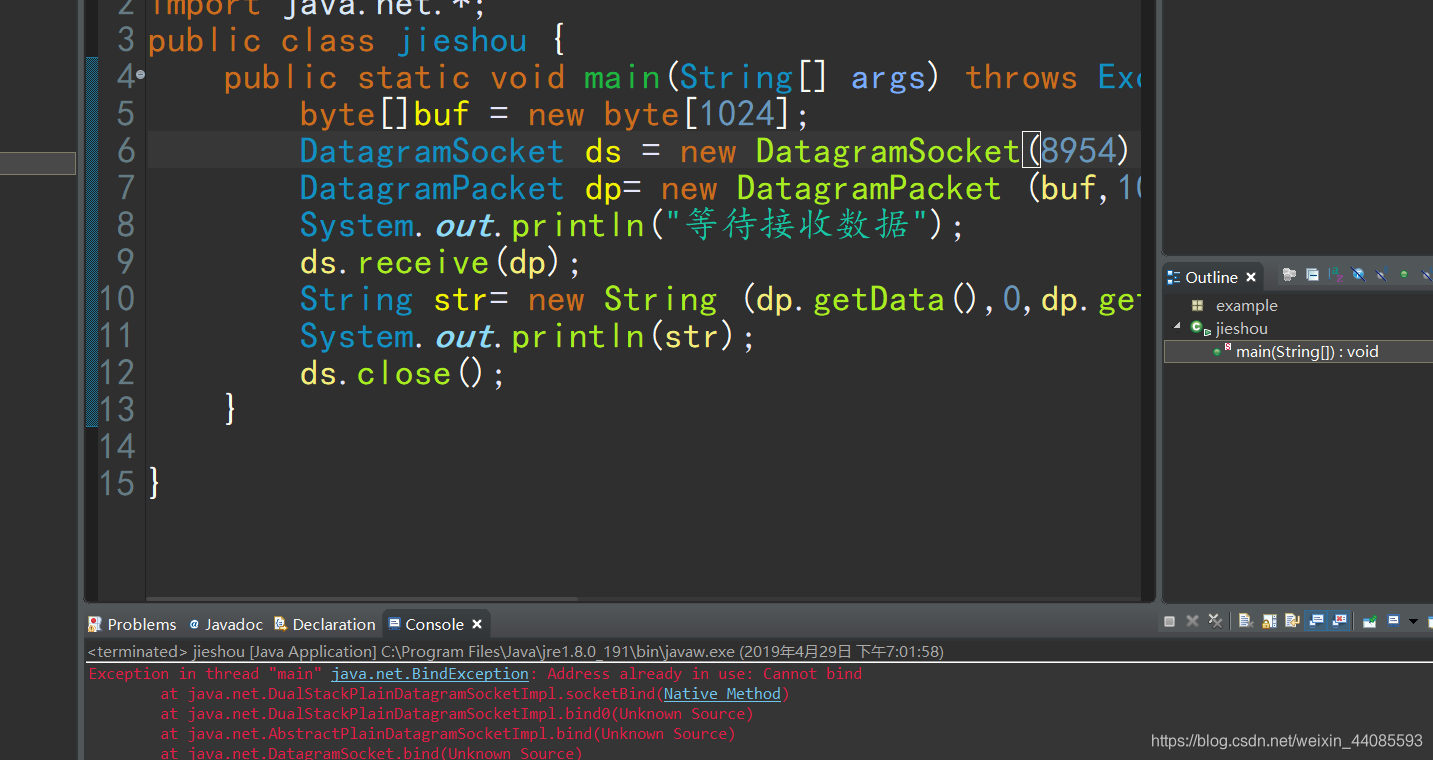Screen dimensions: 1433x760
Task: Click the Outline tab icon
Action: (1174, 277)
